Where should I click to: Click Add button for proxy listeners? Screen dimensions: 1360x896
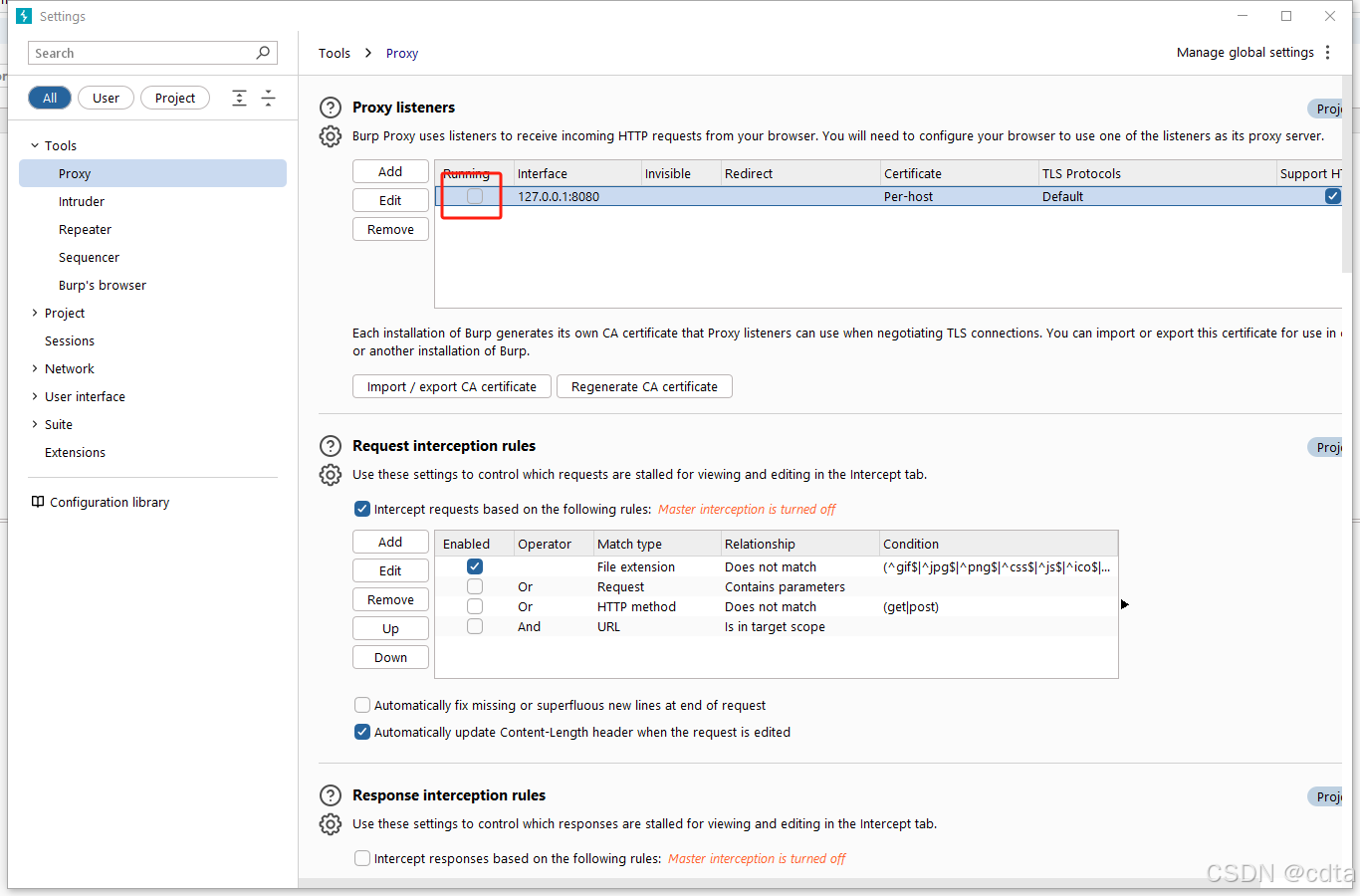click(390, 171)
